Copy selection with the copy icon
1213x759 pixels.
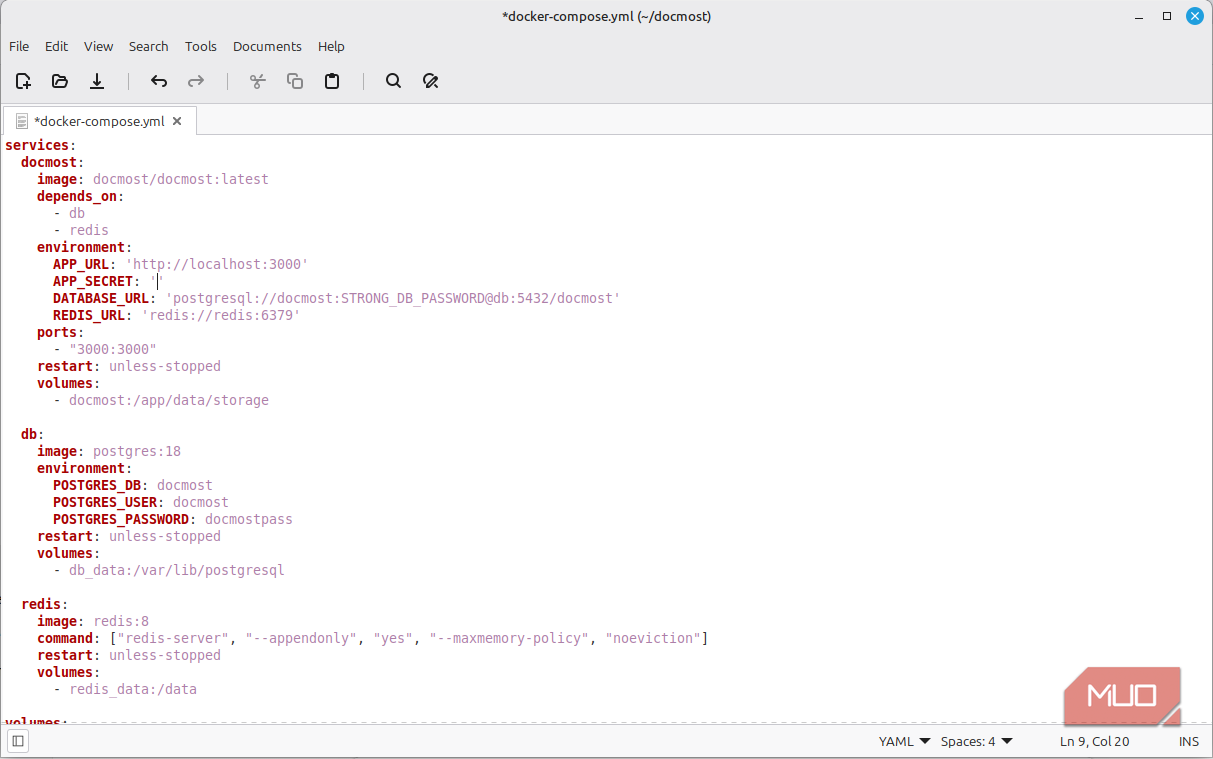(x=295, y=81)
